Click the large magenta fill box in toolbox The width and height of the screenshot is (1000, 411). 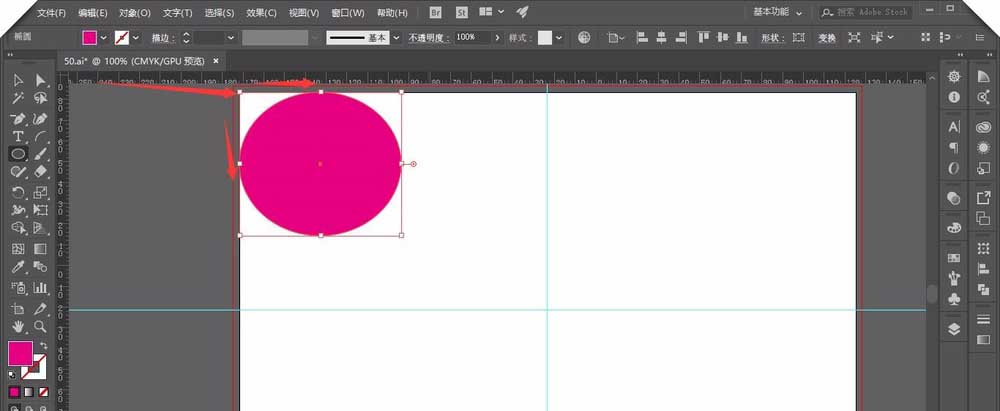click(20, 354)
